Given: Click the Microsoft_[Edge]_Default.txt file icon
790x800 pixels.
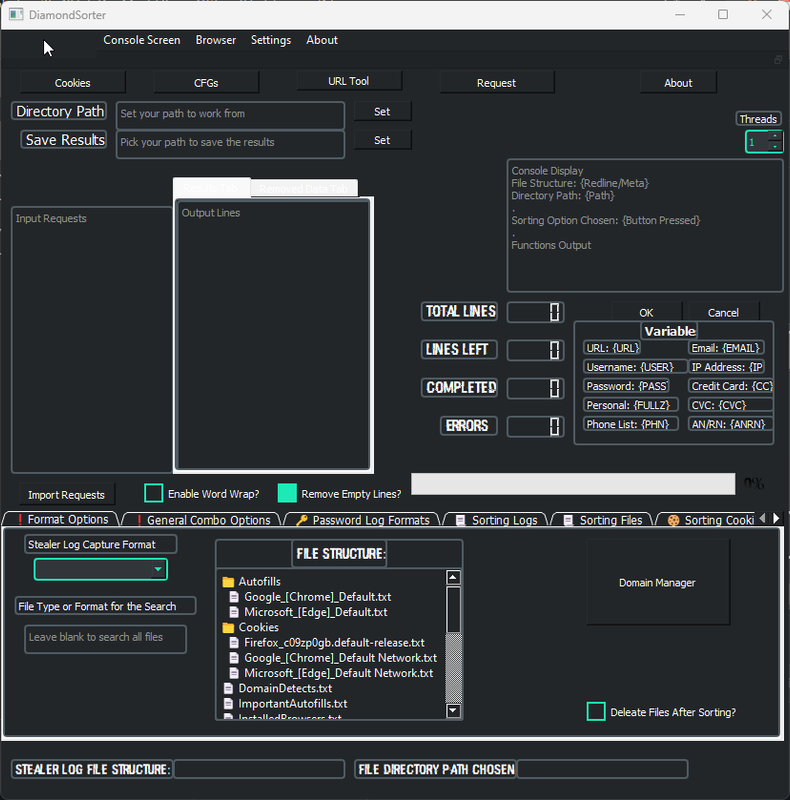Looking at the screenshot, I should point(234,612).
